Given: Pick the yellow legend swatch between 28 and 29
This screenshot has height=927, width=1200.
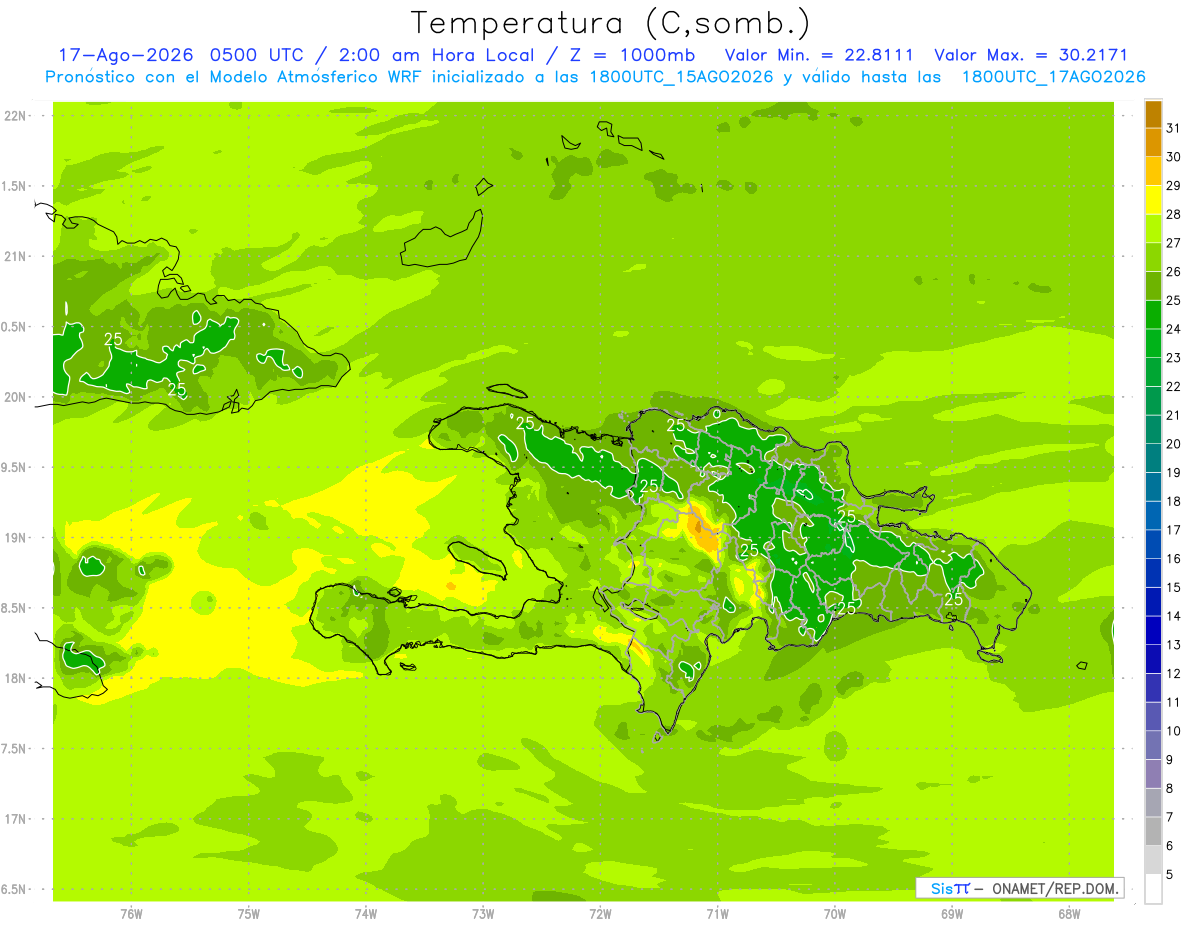Looking at the screenshot, I should pyautogui.click(x=1153, y=200).
